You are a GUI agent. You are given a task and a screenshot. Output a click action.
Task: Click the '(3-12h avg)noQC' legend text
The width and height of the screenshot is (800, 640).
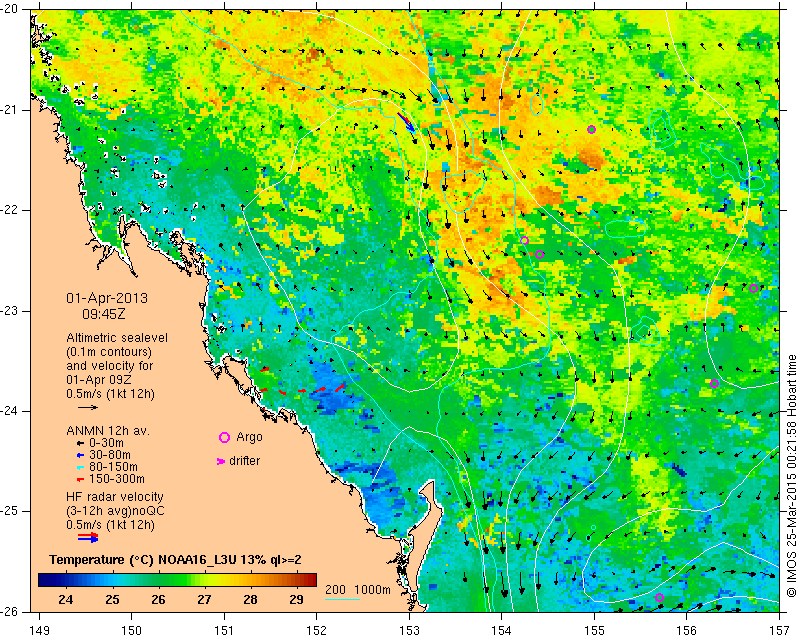[x=115, y=511]
